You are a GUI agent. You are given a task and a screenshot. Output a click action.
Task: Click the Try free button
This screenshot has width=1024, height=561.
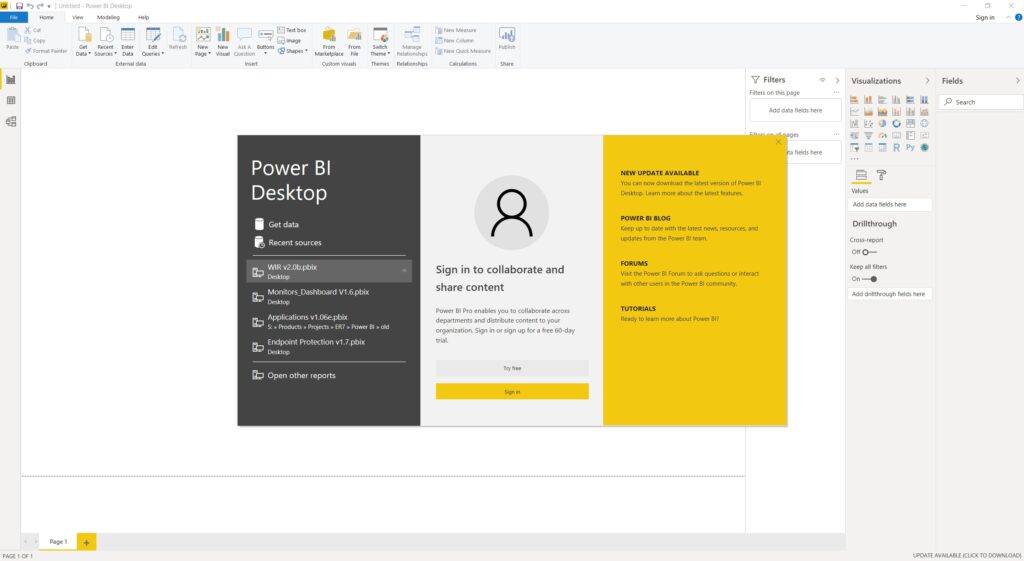click(x=512, y=369)
